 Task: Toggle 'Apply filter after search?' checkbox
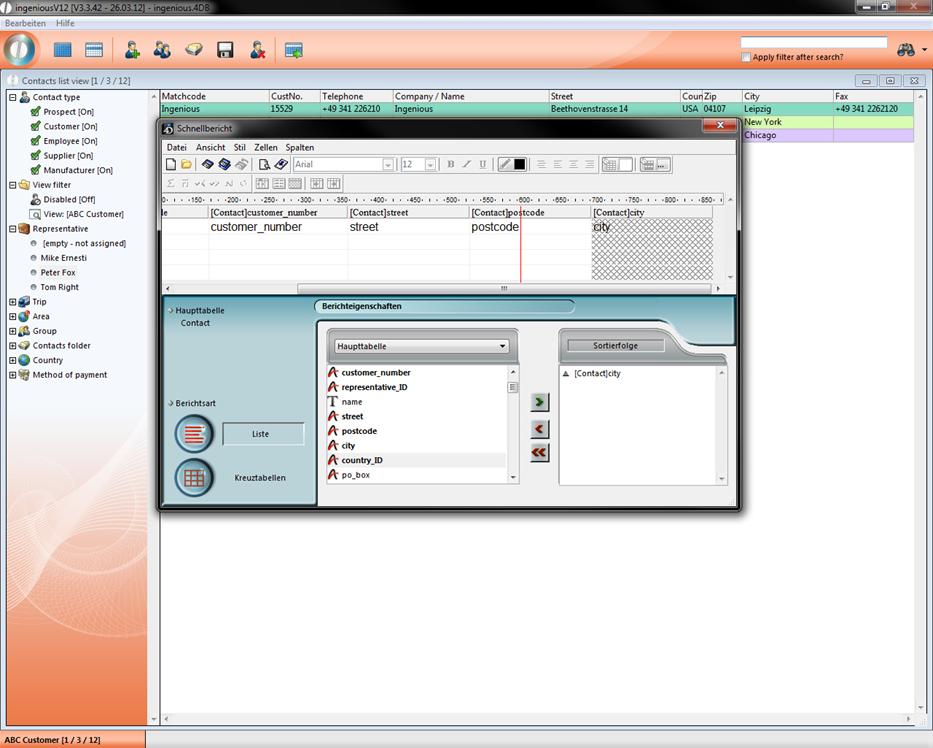click(x=746, y=57)
